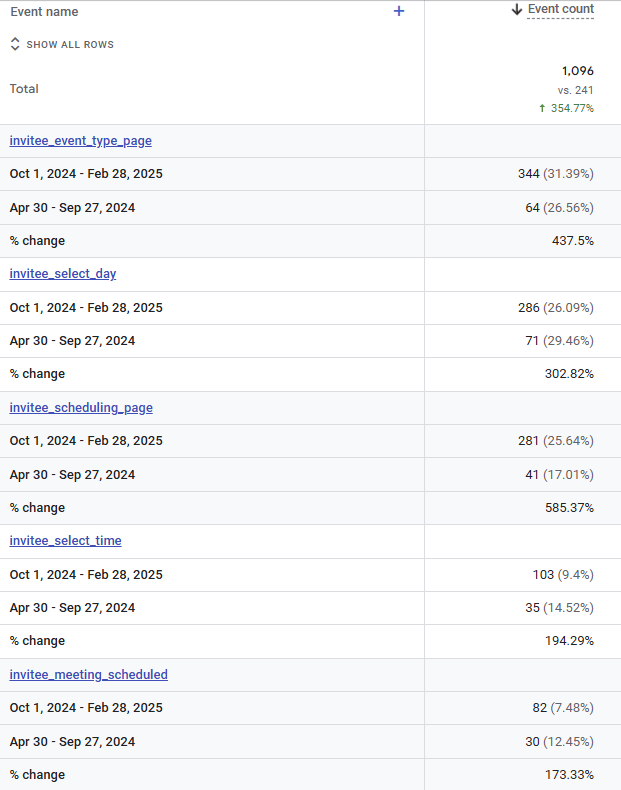Select the 173.33% change for meeting scheduled
Screen dimensions: 621x790
tap(569, 774)
